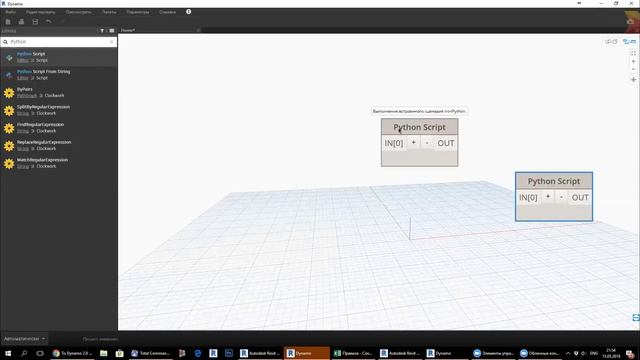Viewport: 640px width, 360px height.
Task: Click the selected Python Script node title
Action: tap(553, 181)
